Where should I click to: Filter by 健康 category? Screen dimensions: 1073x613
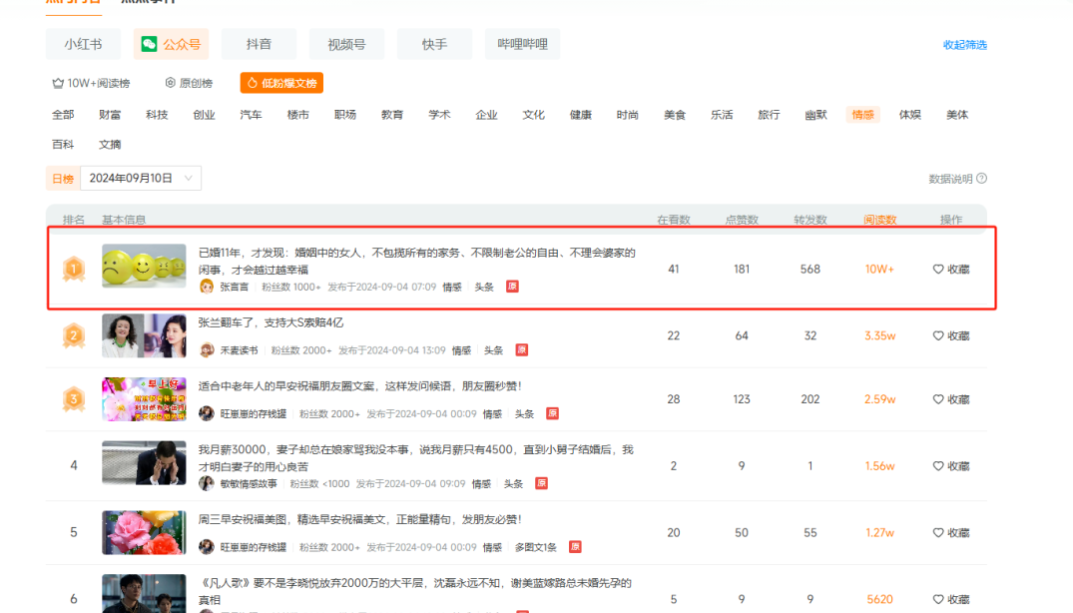pyautogui.click(x=580, y=115)
